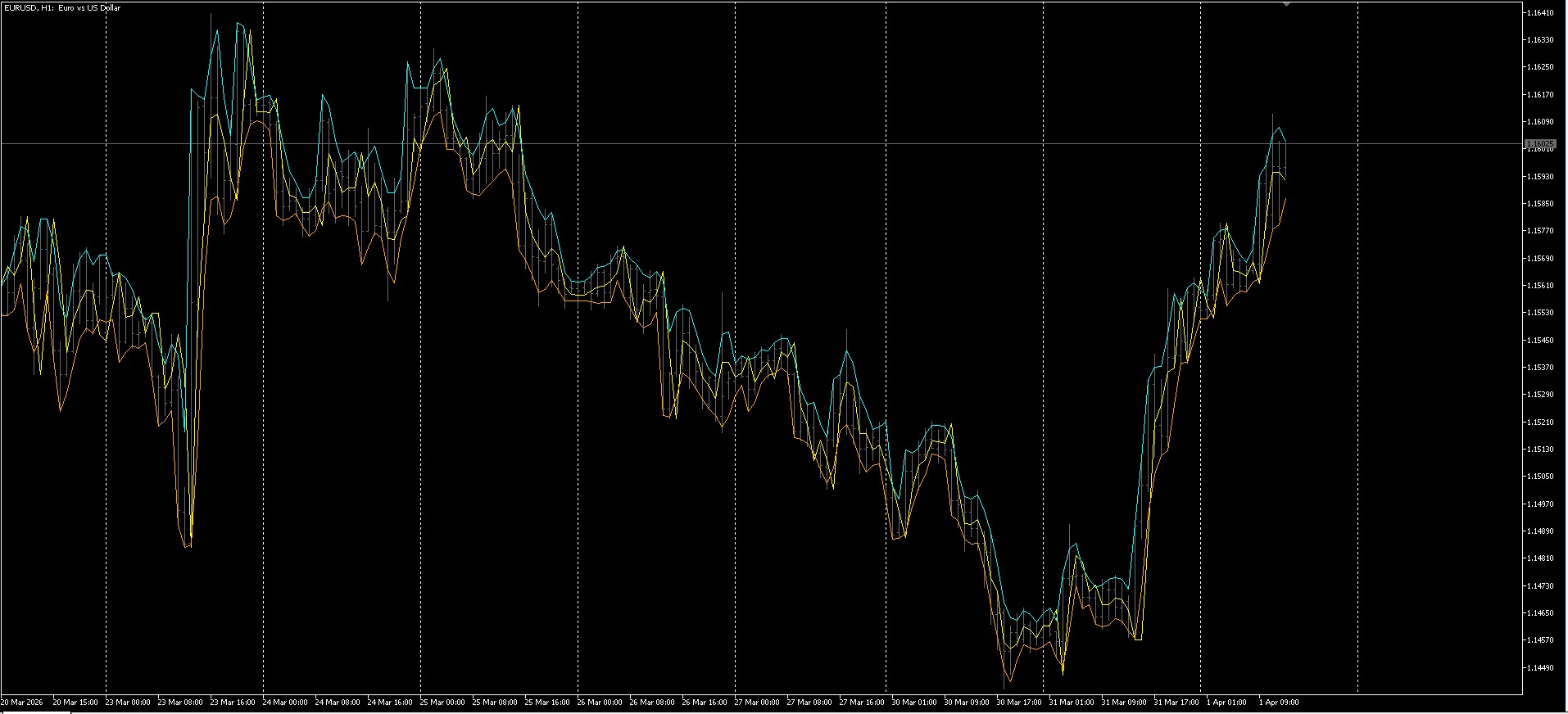Image resolution: width=1568 pixels, height=714 pixels.
Task: Click the gray chart shift triangle marker
Action: [1286, 4]
